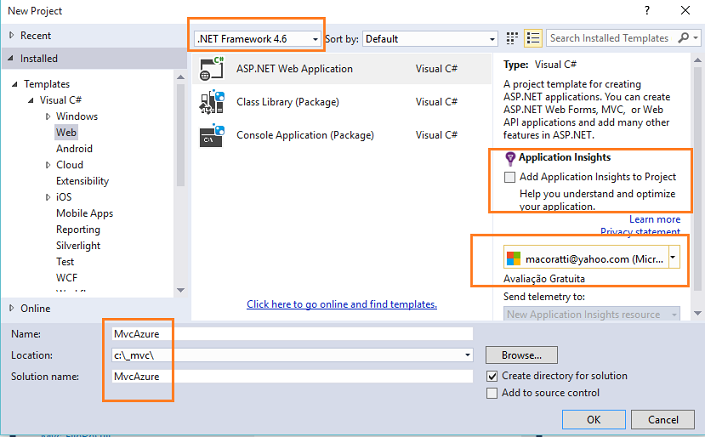This screenshot has width=705, height=437.
Task: Click the Microsoft account logo icon
Action: pos(513,259)
